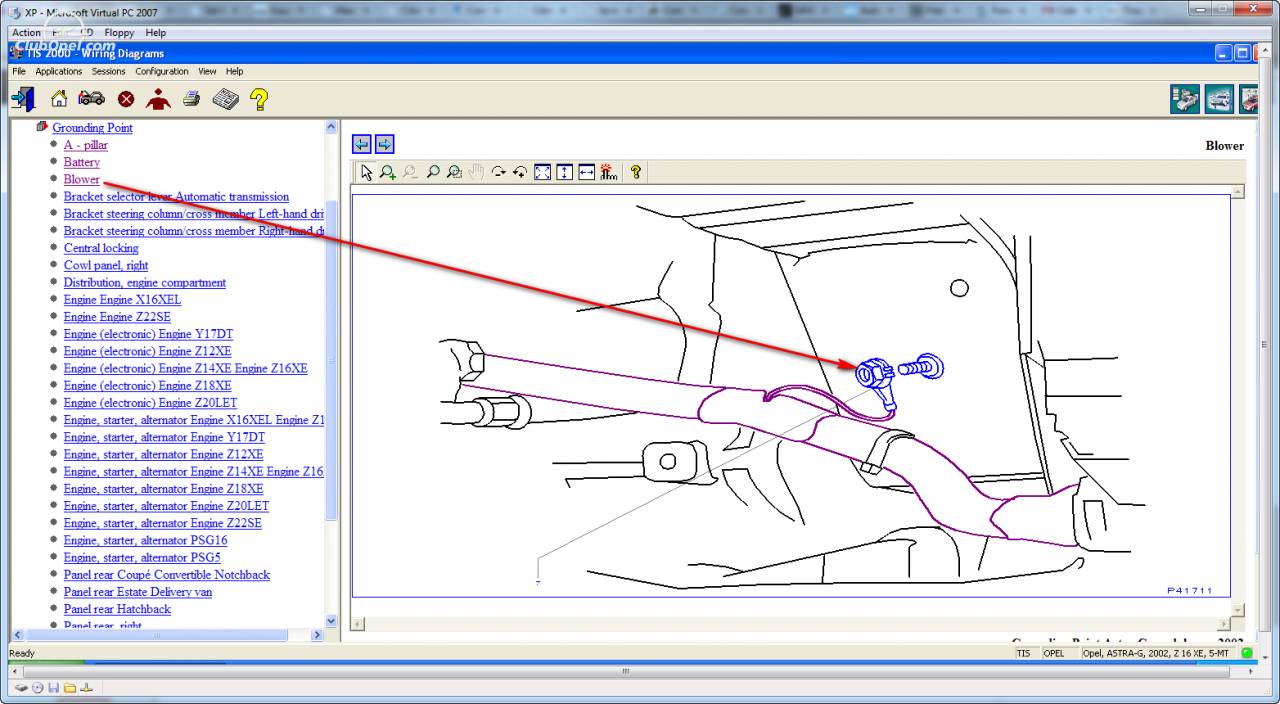Navigate forward with the right arrow button
The width and height of the screenshot is (1280, 704).
(384, 144)
